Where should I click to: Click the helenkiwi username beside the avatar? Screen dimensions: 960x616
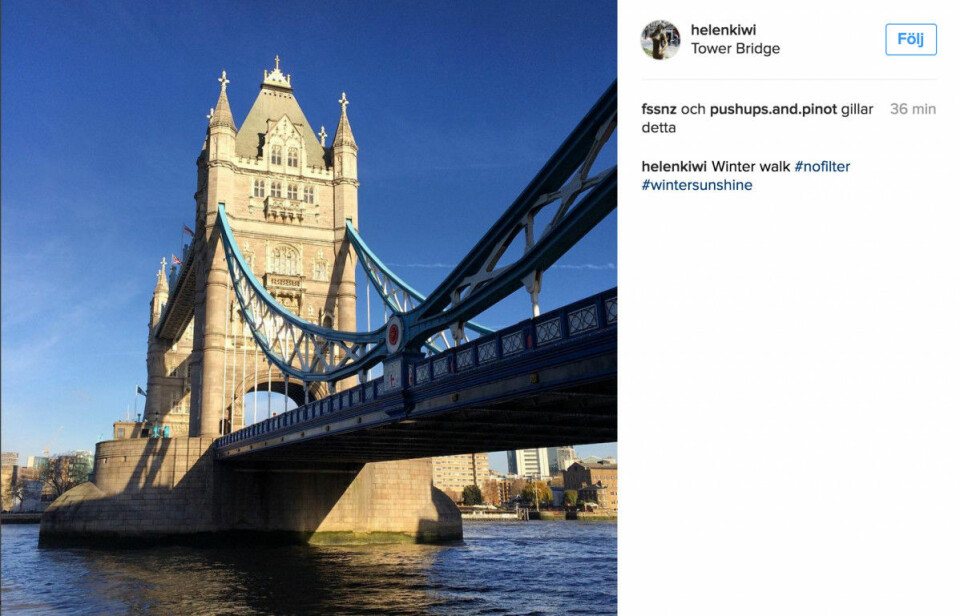click(725, 30)
